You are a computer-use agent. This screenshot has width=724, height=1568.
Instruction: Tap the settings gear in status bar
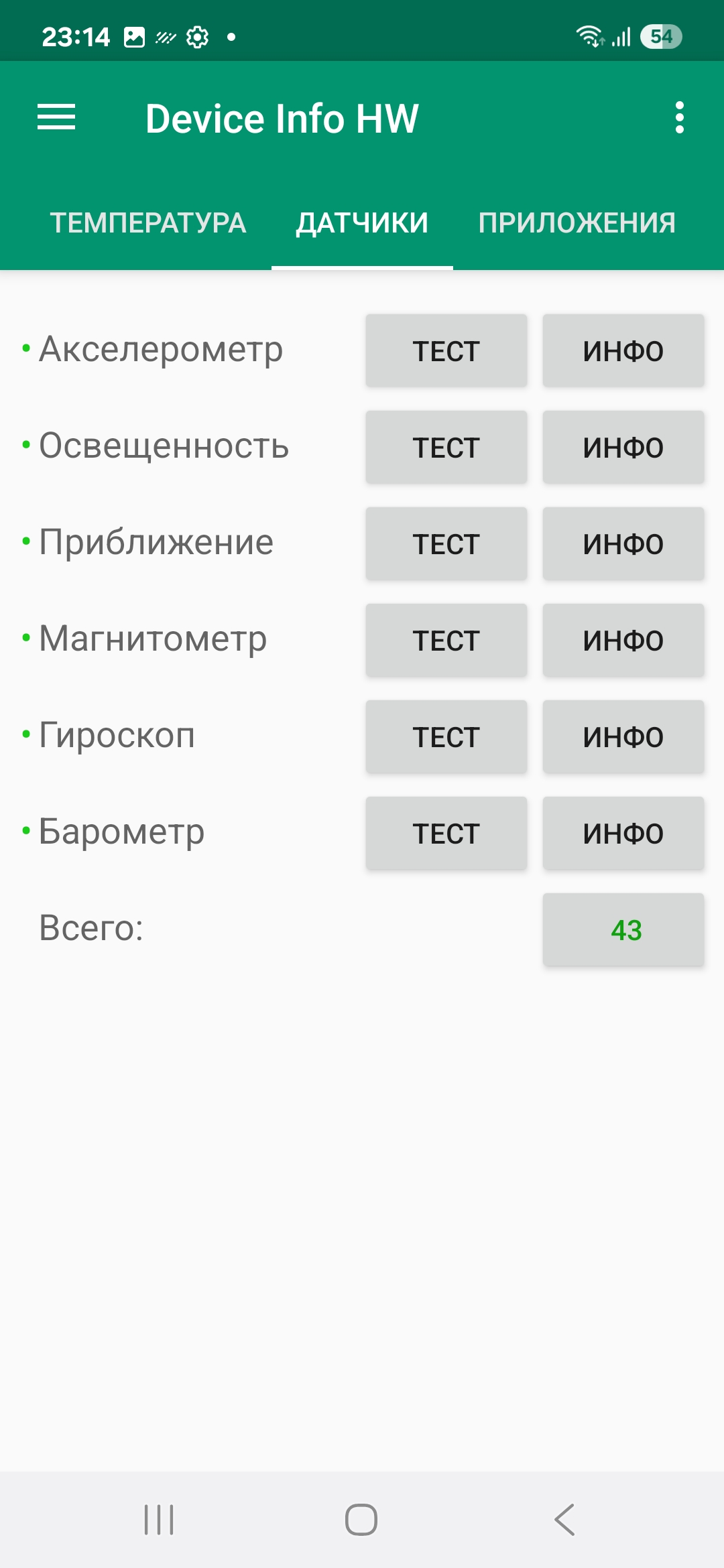pos(197,38)
